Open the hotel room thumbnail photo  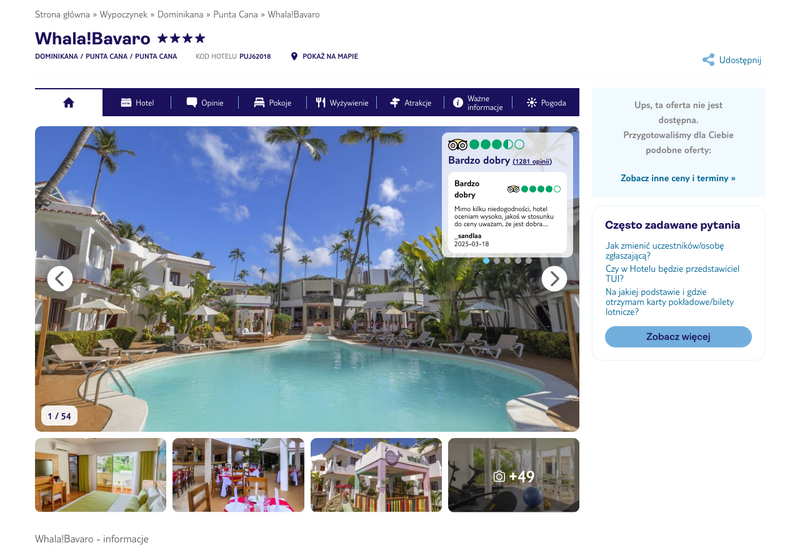(x=101, y=475)
